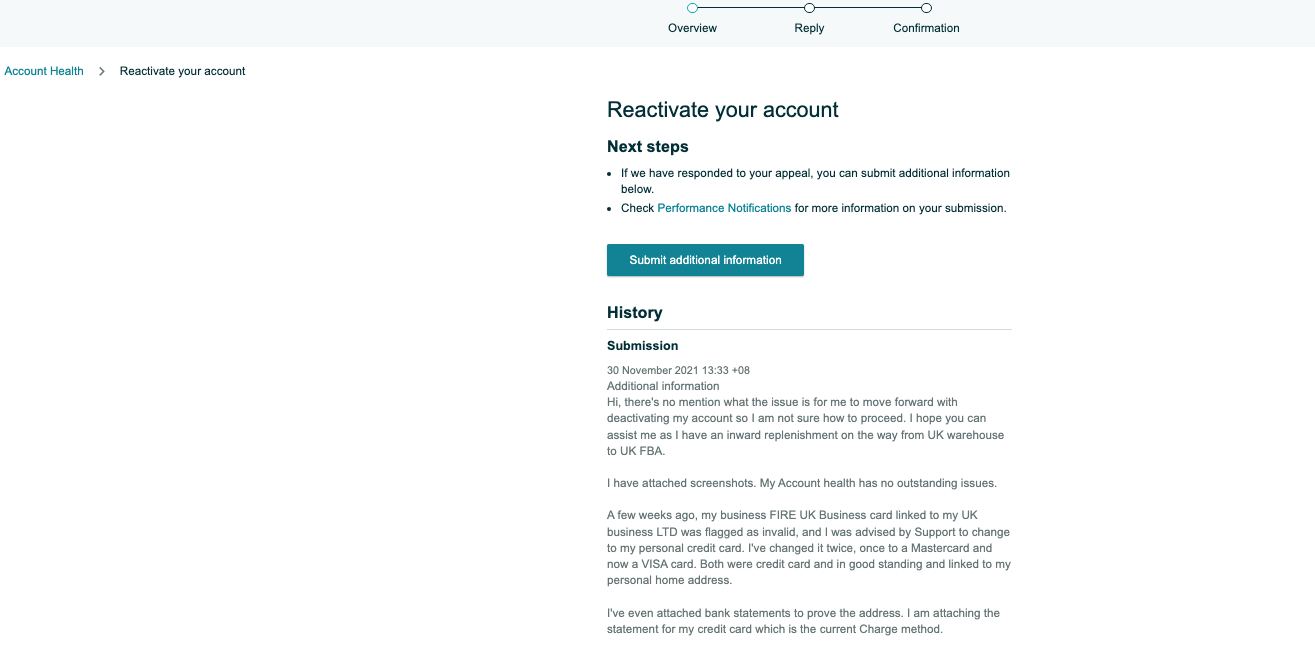
Task: Select the Confirmation step label
Action: [926, 28]
